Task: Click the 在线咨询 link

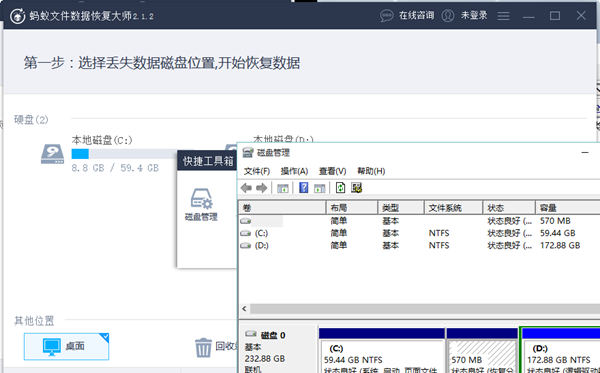Action: pos(416,16)
